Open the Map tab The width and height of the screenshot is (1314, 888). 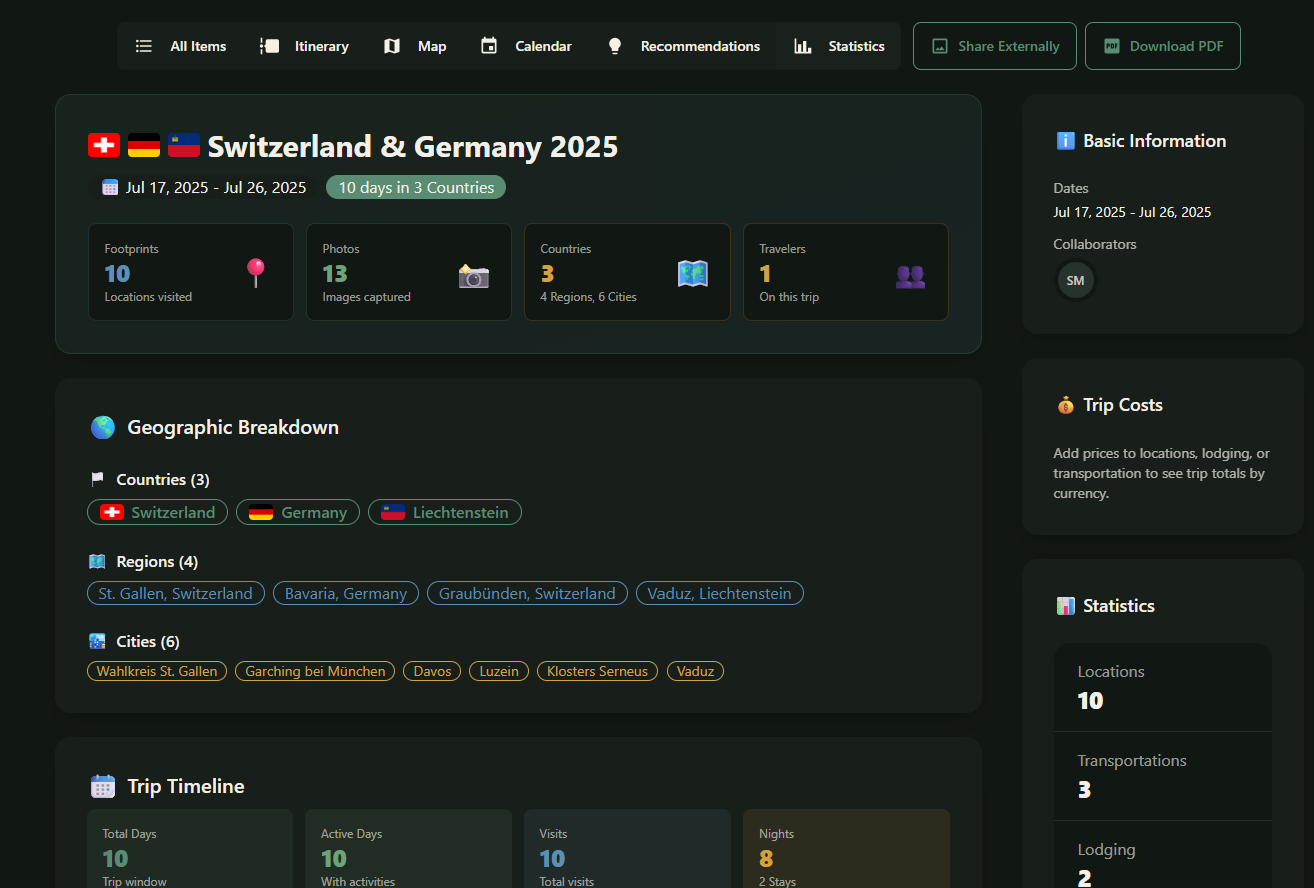[x=415, y=46]
